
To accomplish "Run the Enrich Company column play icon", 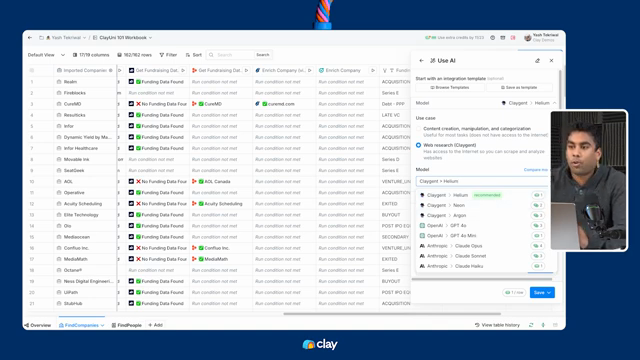I will click(373, 70).
